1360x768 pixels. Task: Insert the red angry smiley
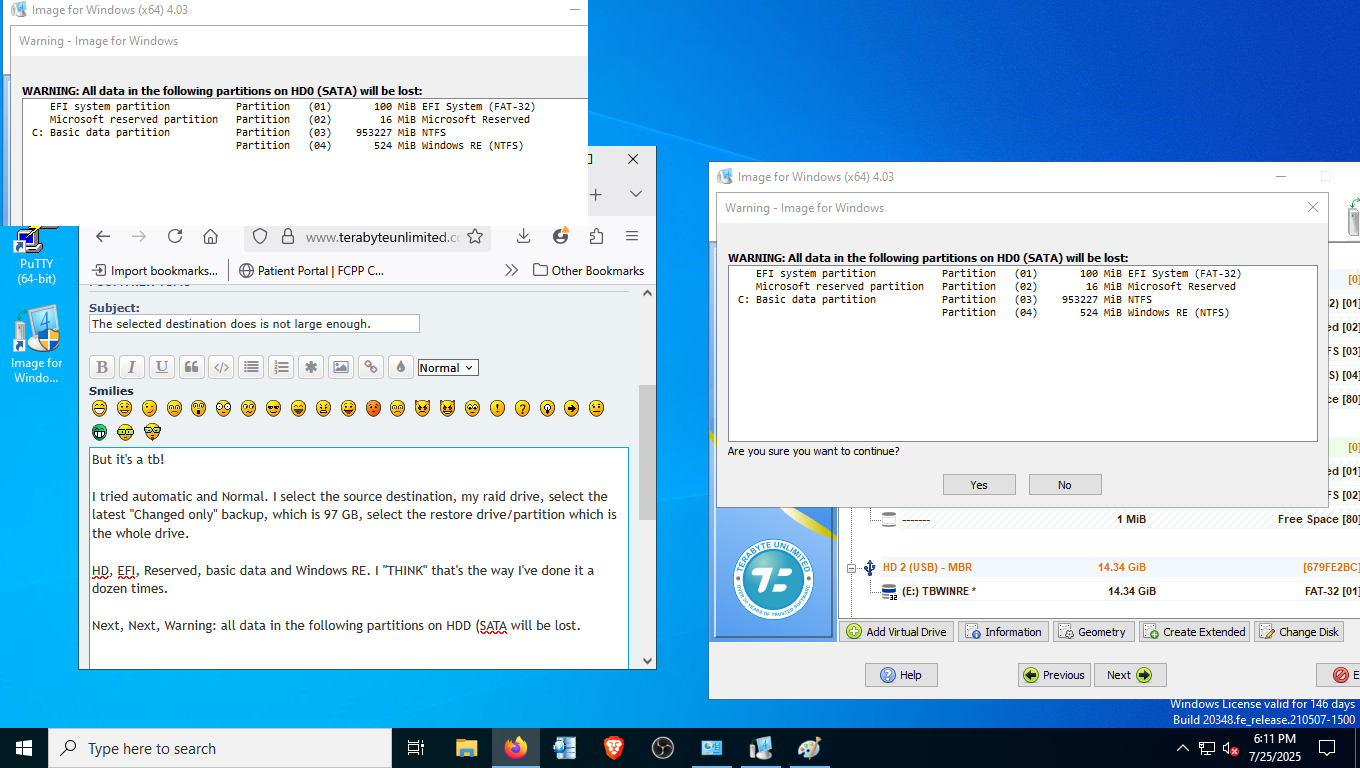click(x=373, y=408)
